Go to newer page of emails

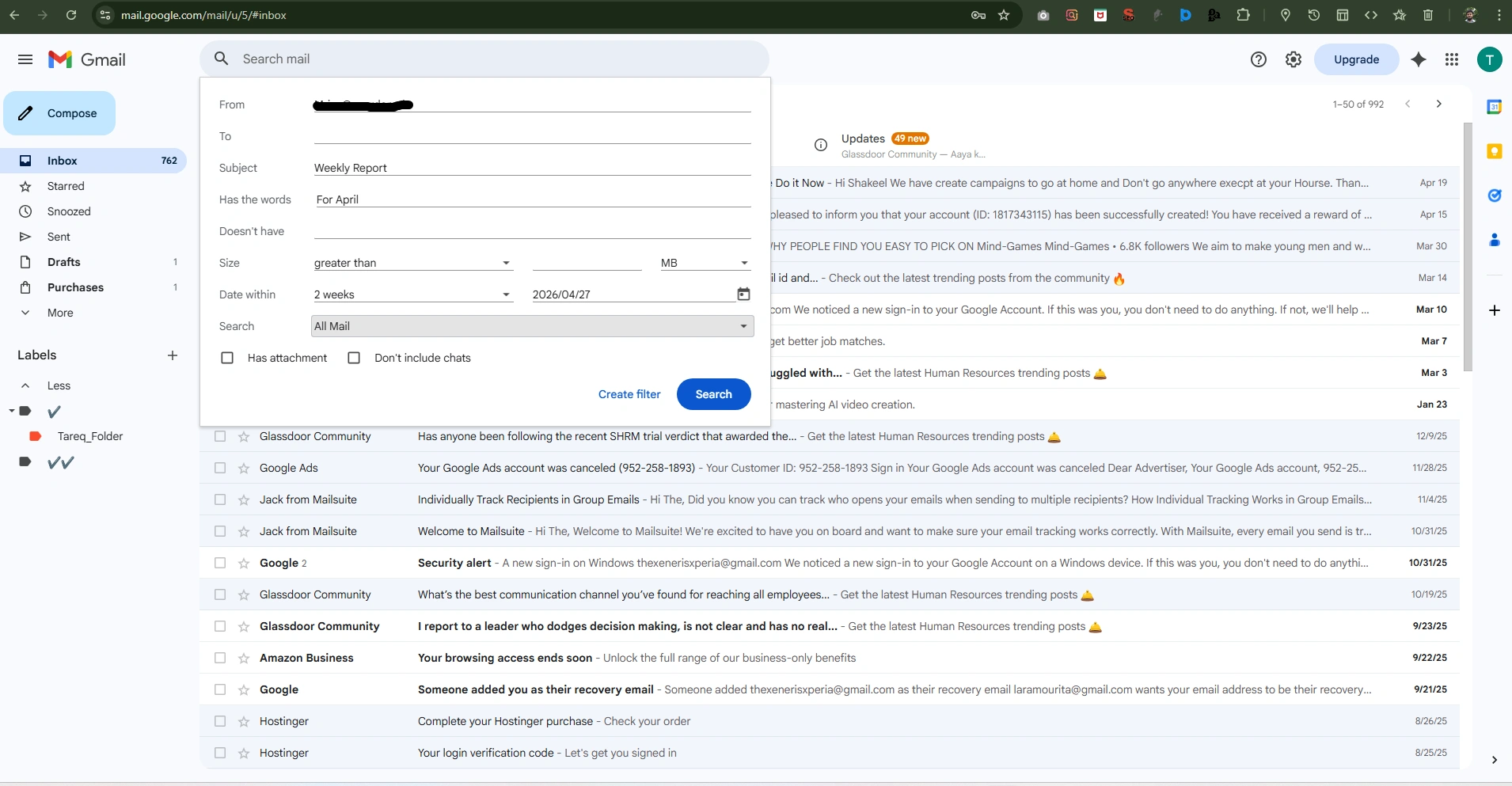[x=1408, y=104]
